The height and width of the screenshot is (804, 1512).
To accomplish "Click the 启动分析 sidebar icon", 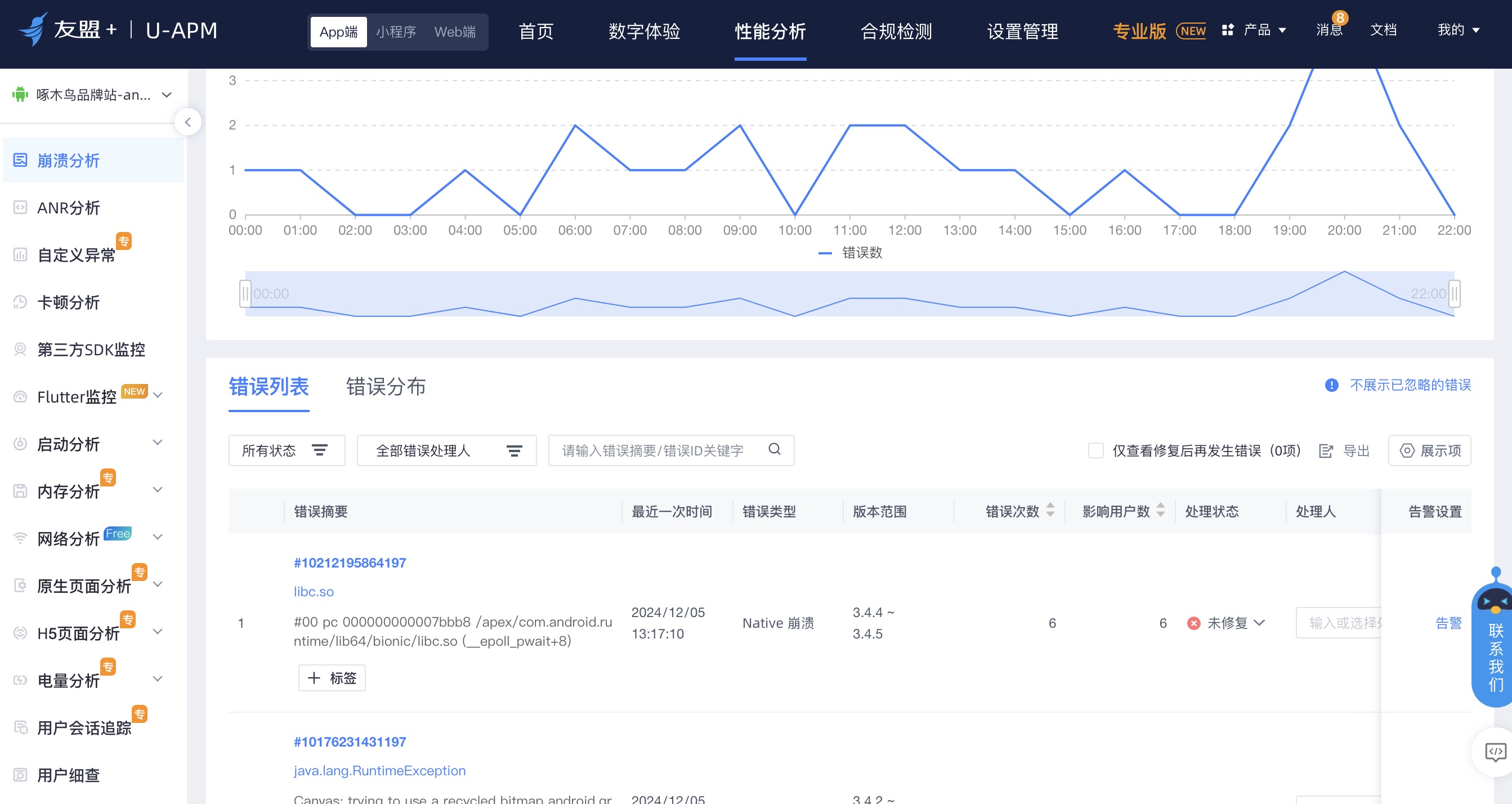I will pos(20,444).
